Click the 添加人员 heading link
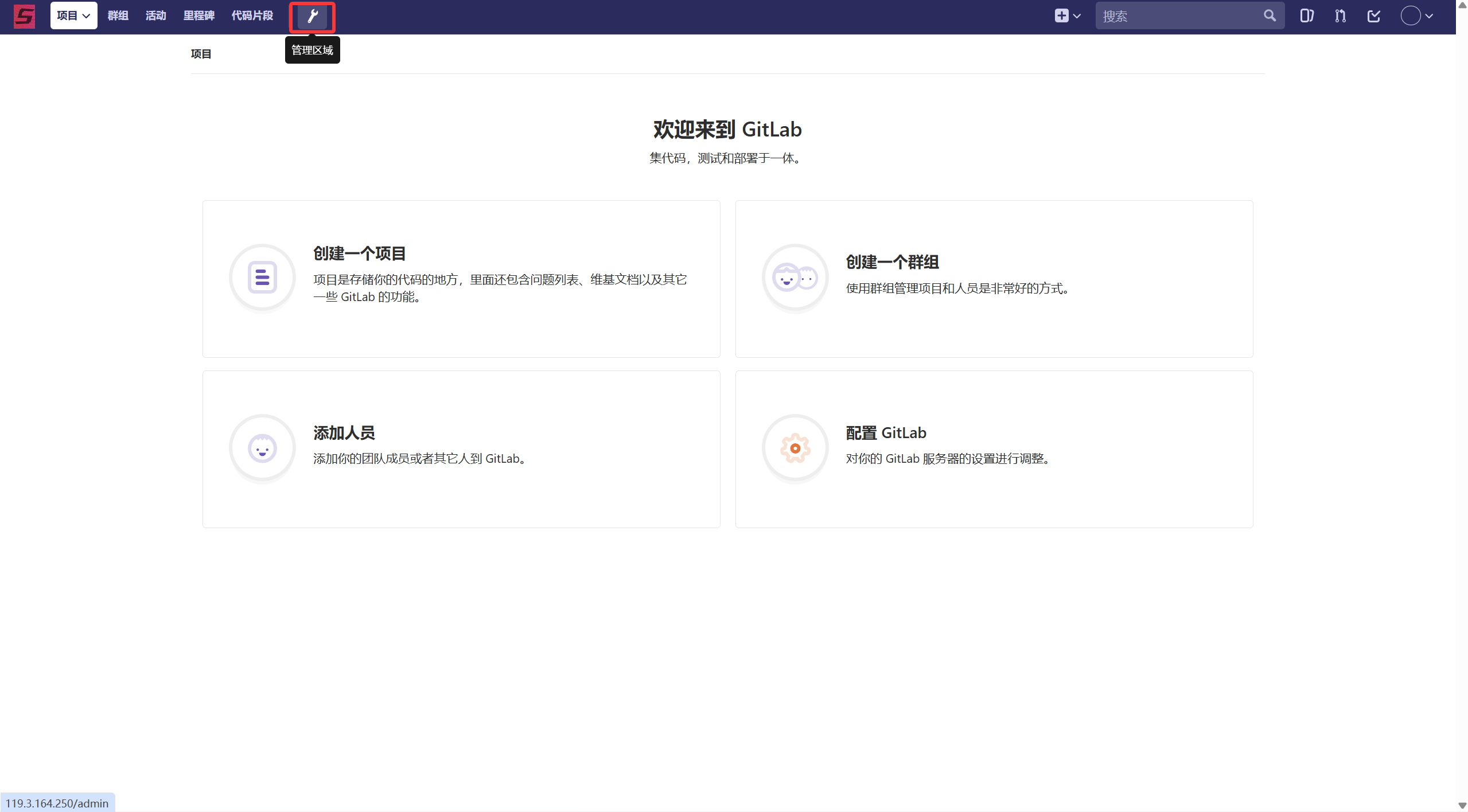This screenshot has width=1468, height=812. pyautogui.click(x=344, y=433)
